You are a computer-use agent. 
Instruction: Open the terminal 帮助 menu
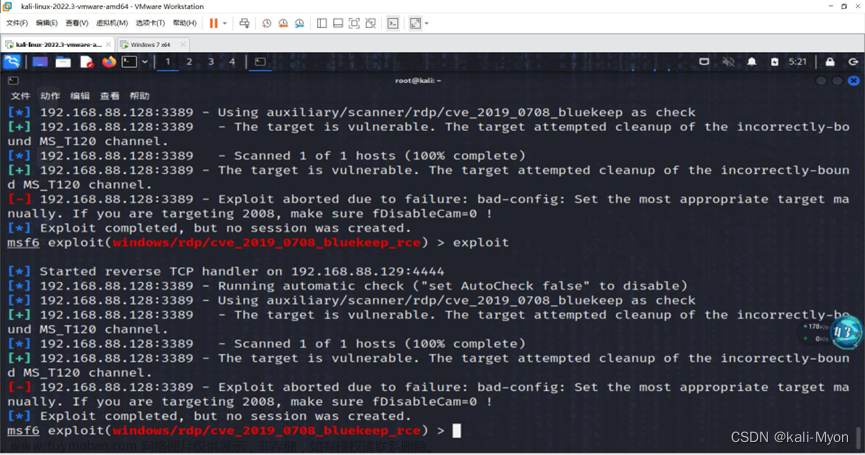(140, 96)
